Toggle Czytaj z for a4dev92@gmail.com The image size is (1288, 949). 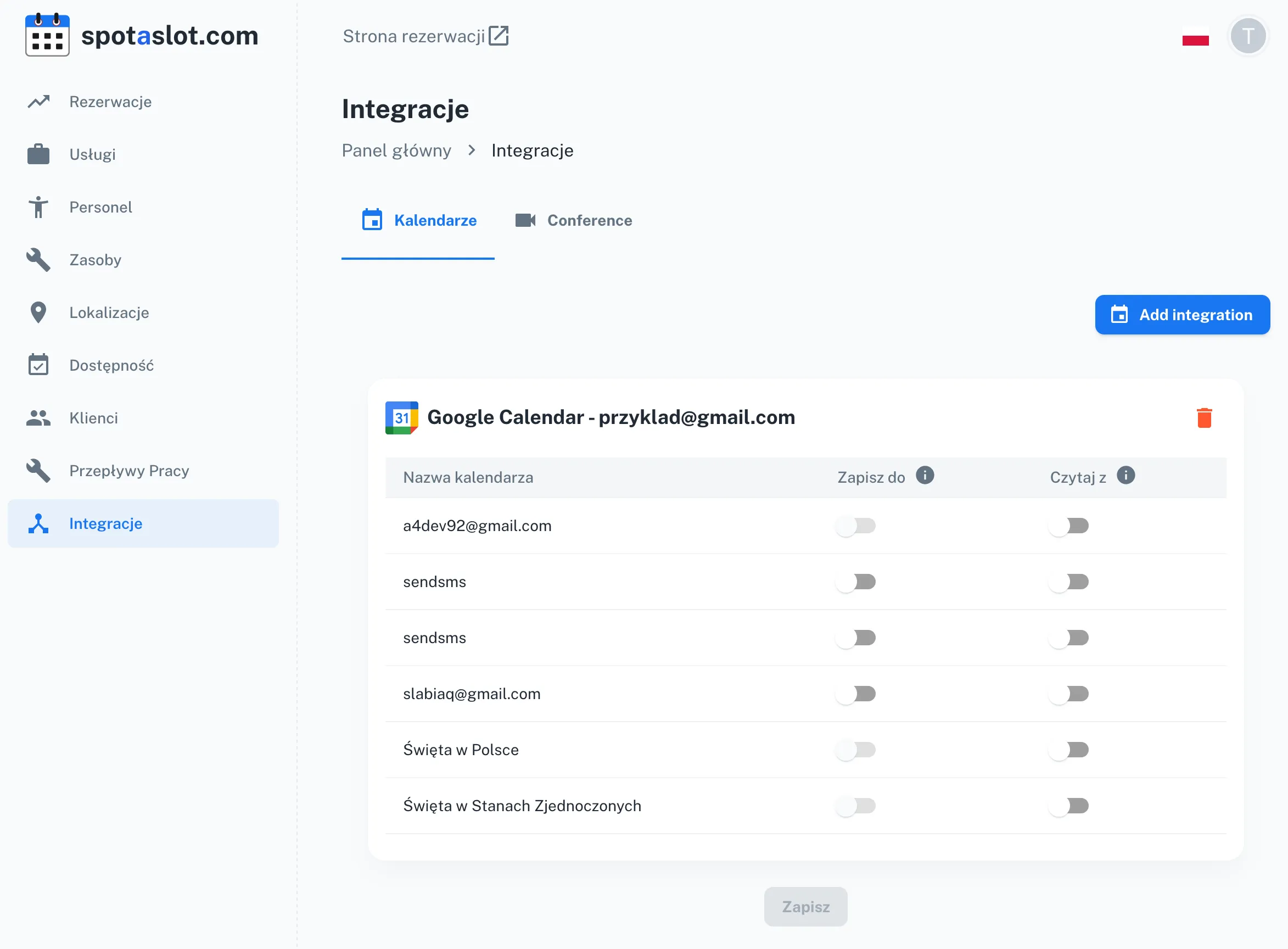tap(1068, 526)
